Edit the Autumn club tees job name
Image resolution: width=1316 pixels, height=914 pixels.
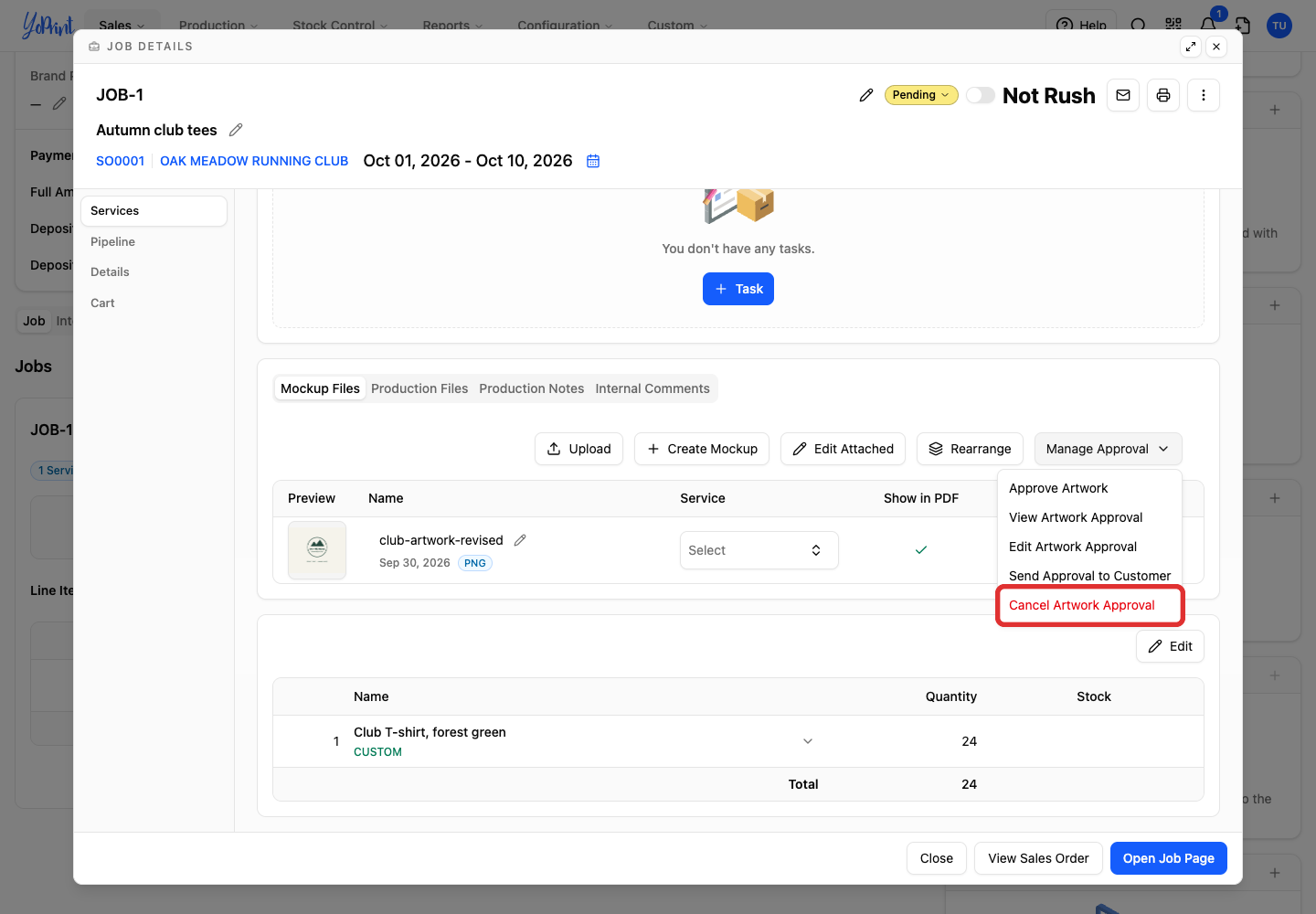(236, 130)
